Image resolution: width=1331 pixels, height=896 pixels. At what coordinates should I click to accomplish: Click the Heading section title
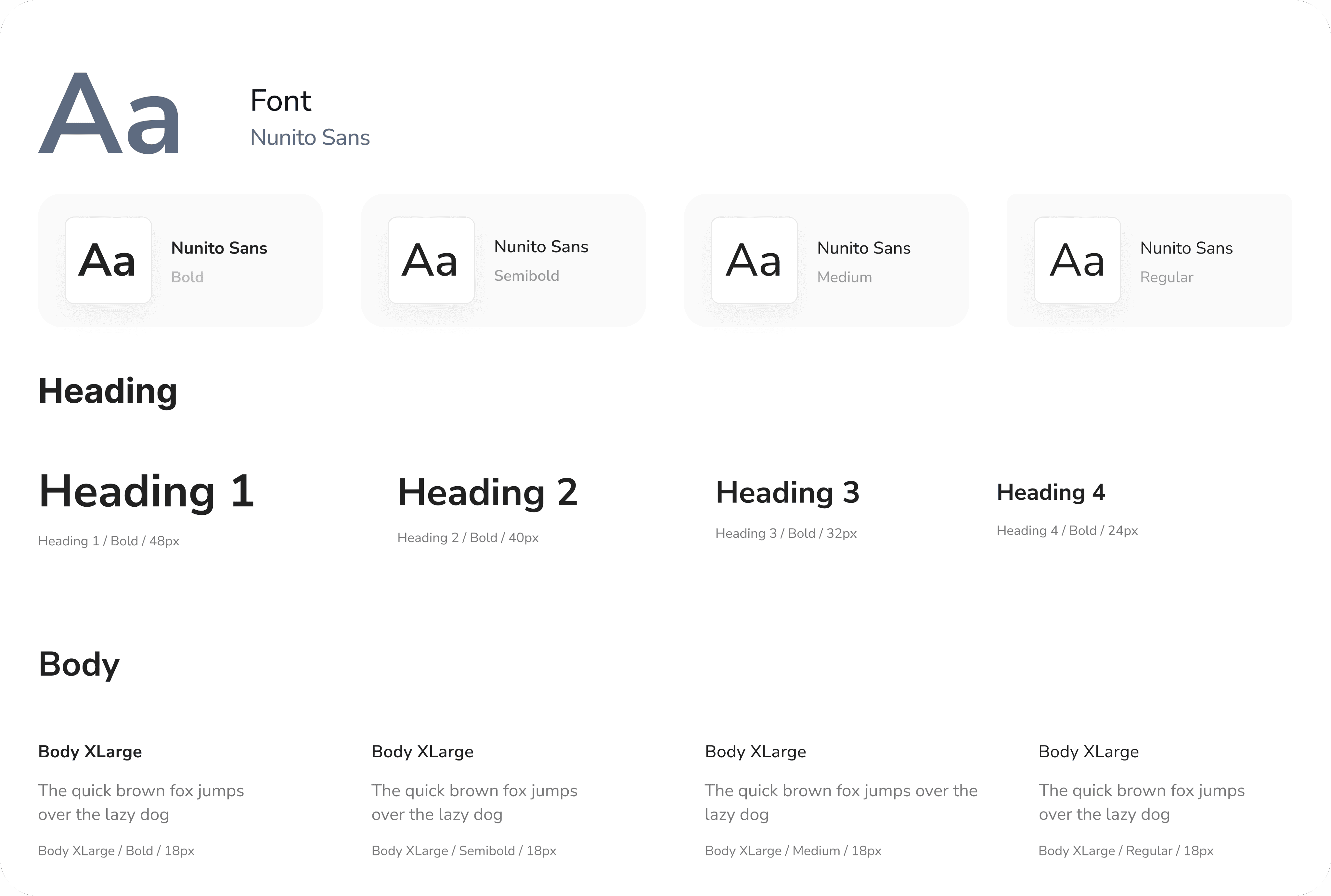[107, 391]
